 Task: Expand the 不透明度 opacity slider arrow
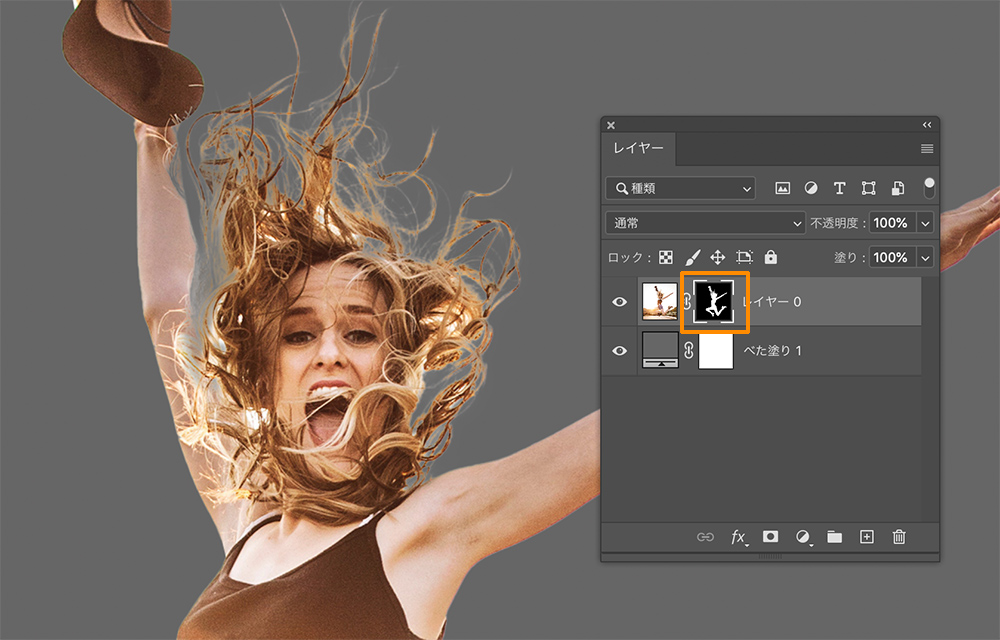(x=925, y=223)
